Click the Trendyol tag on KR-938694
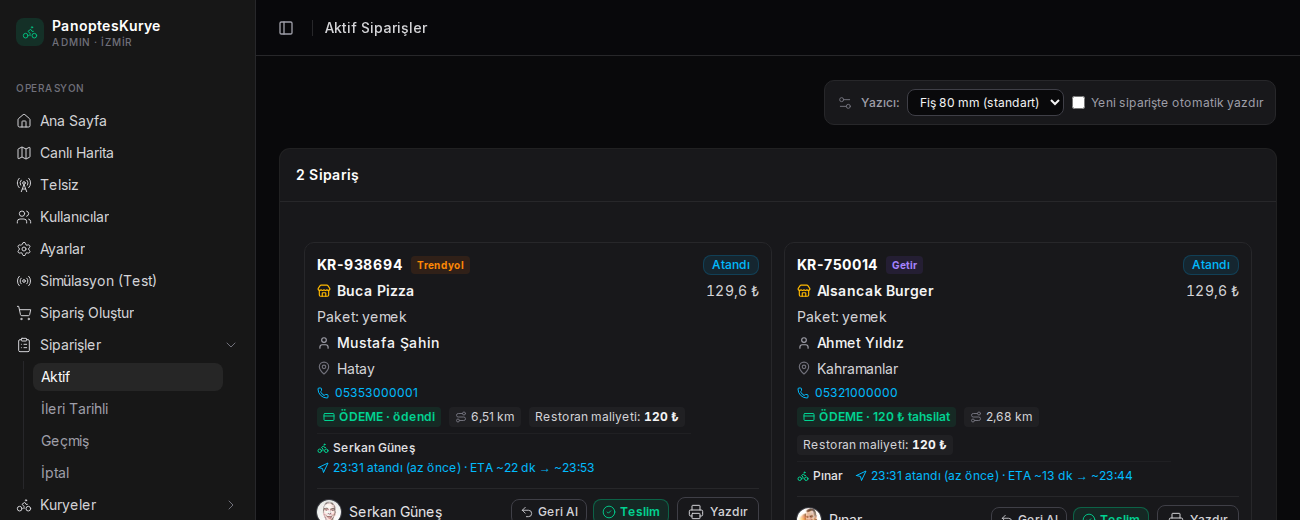The width and height of the screenshot is (1300, 520). pyautogui.click(x=440, y=265)
